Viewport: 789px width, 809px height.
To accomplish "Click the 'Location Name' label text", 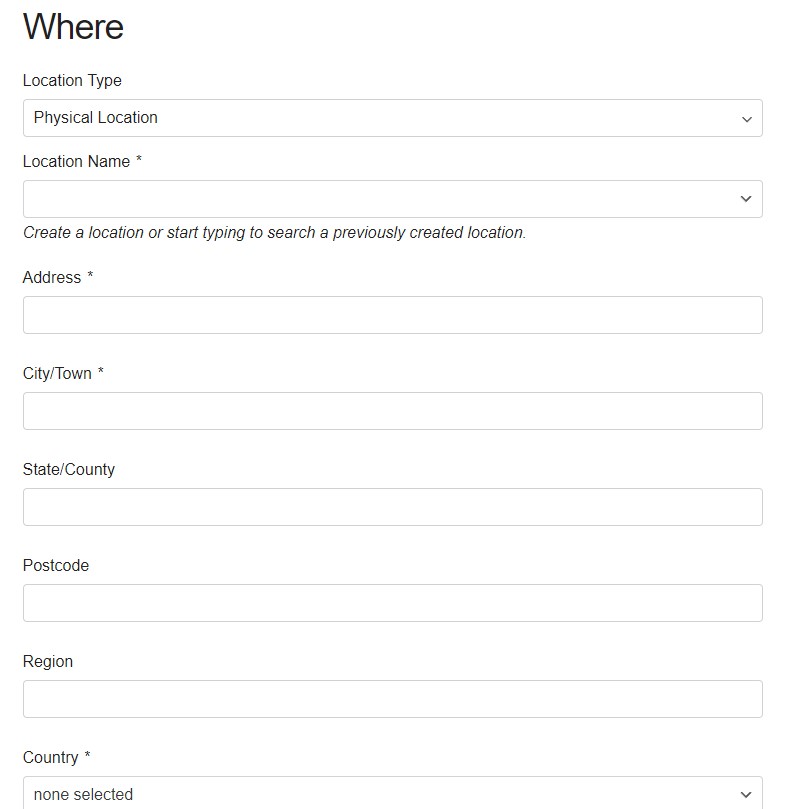I will click(x=76, y=162).
